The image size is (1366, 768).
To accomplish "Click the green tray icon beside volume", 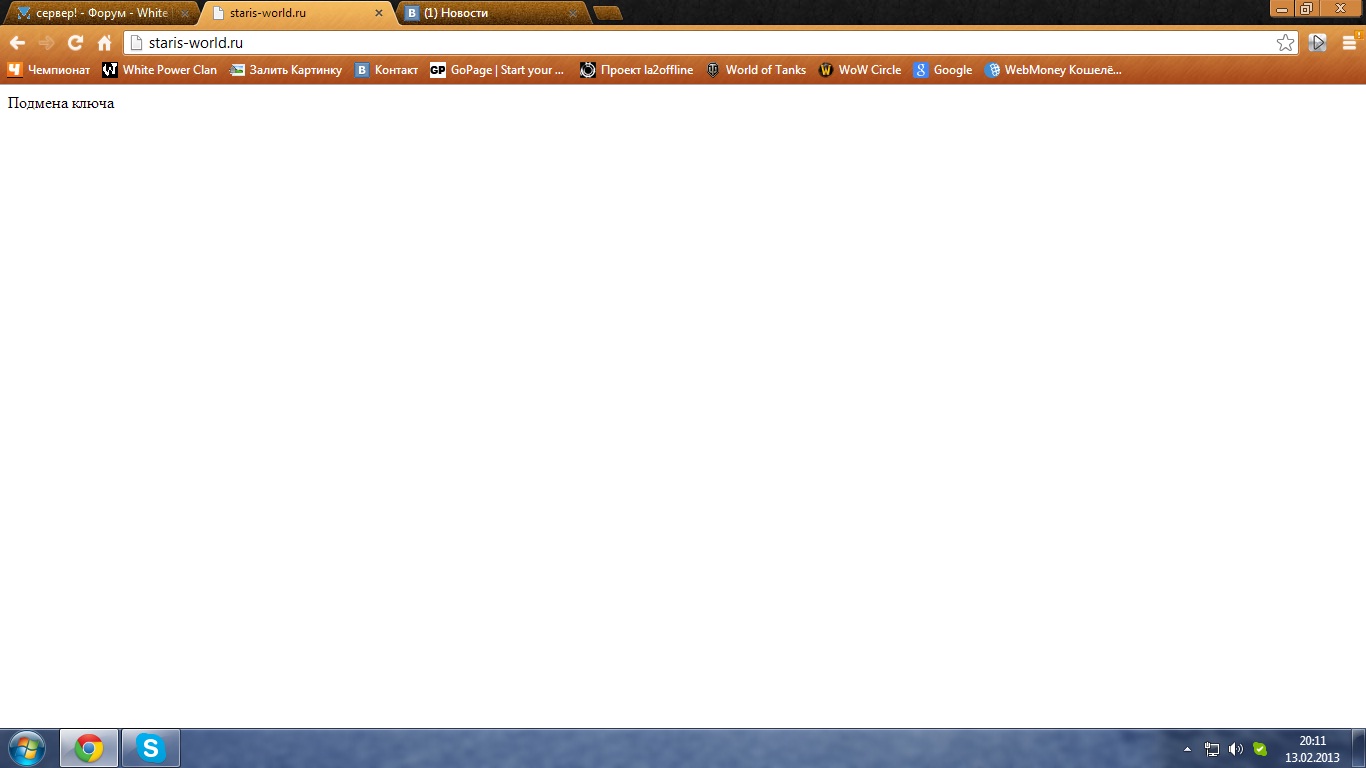I will 1260,748.
